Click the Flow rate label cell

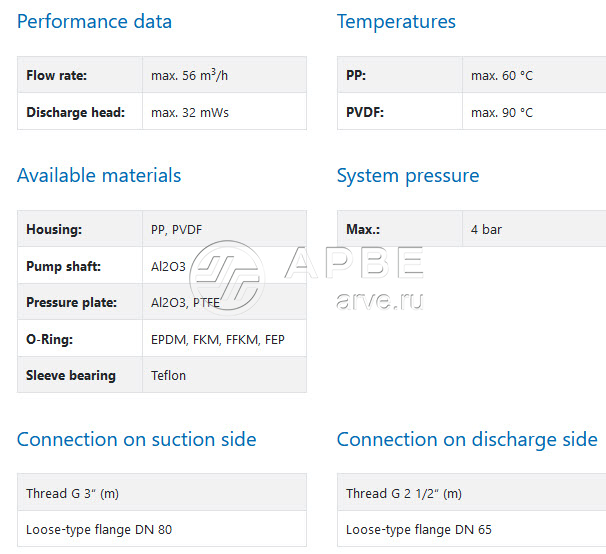tap(57, 75)
